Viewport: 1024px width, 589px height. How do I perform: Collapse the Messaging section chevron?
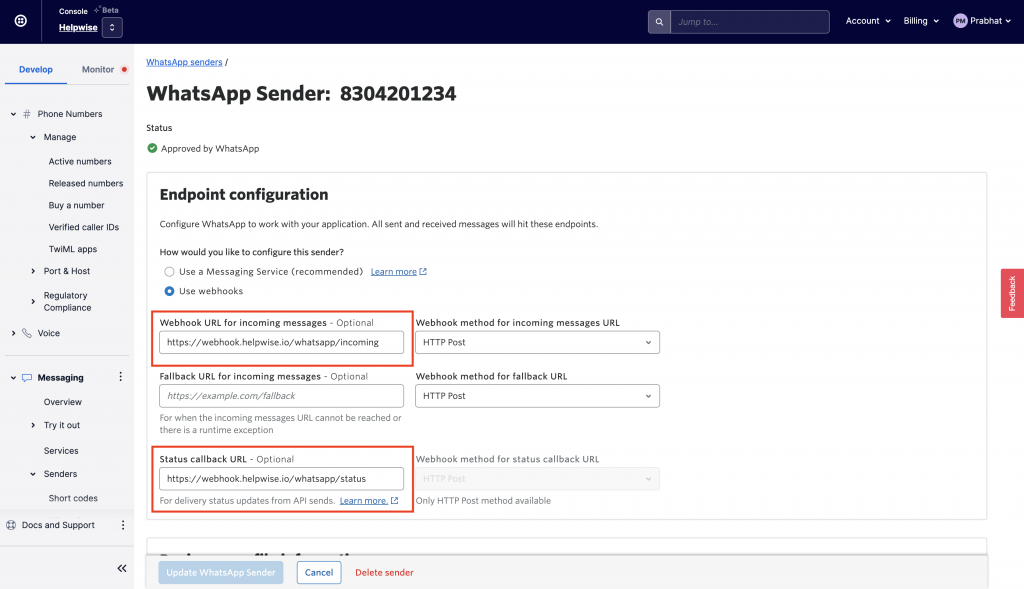click(x=13, y=377)
